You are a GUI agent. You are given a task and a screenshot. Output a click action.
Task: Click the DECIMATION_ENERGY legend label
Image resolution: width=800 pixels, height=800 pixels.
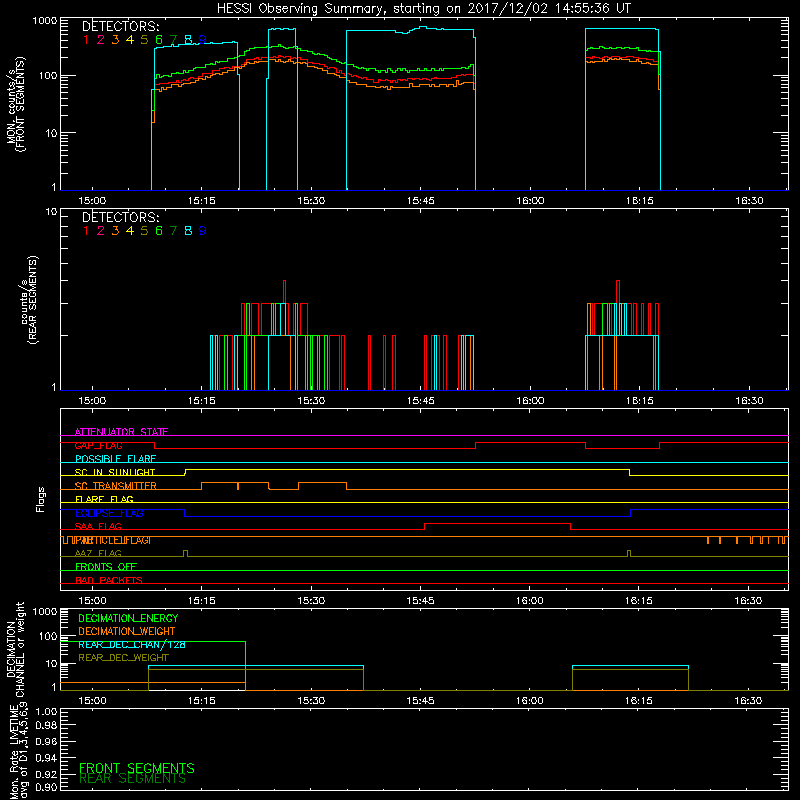128,618
